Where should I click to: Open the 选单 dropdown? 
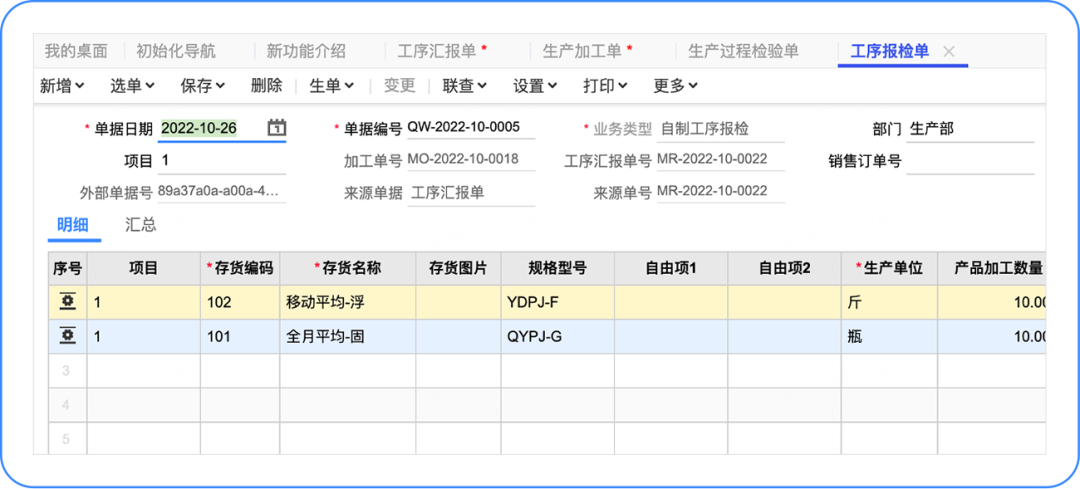pos(132,86)
